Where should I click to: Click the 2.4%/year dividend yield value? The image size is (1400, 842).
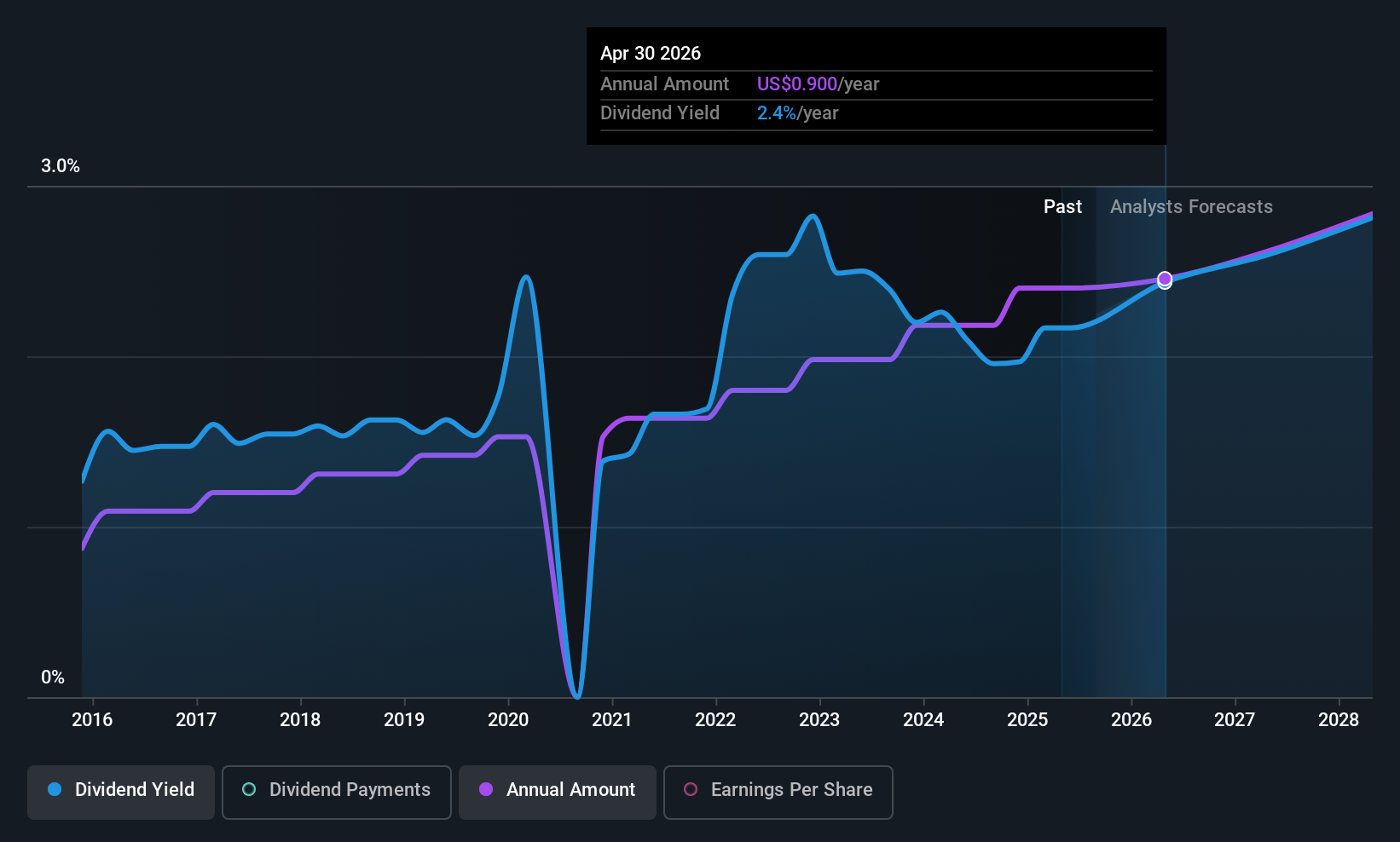pyautogui.click(x=797, y=112)
